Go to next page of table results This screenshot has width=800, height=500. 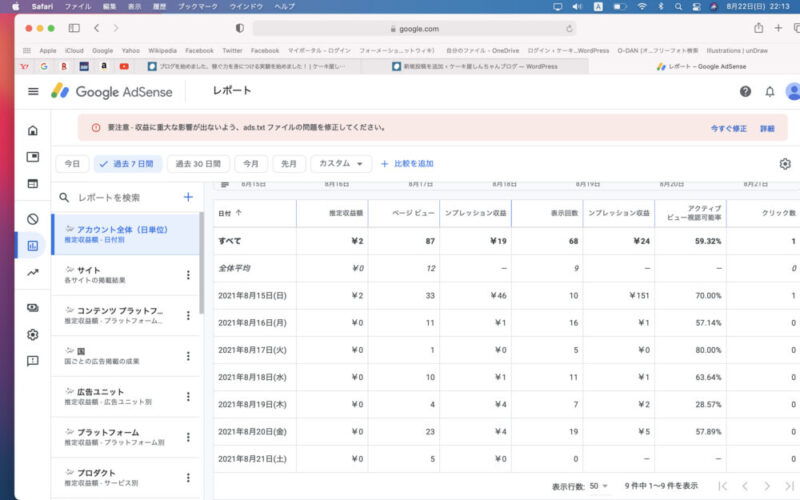pos(767,486)
